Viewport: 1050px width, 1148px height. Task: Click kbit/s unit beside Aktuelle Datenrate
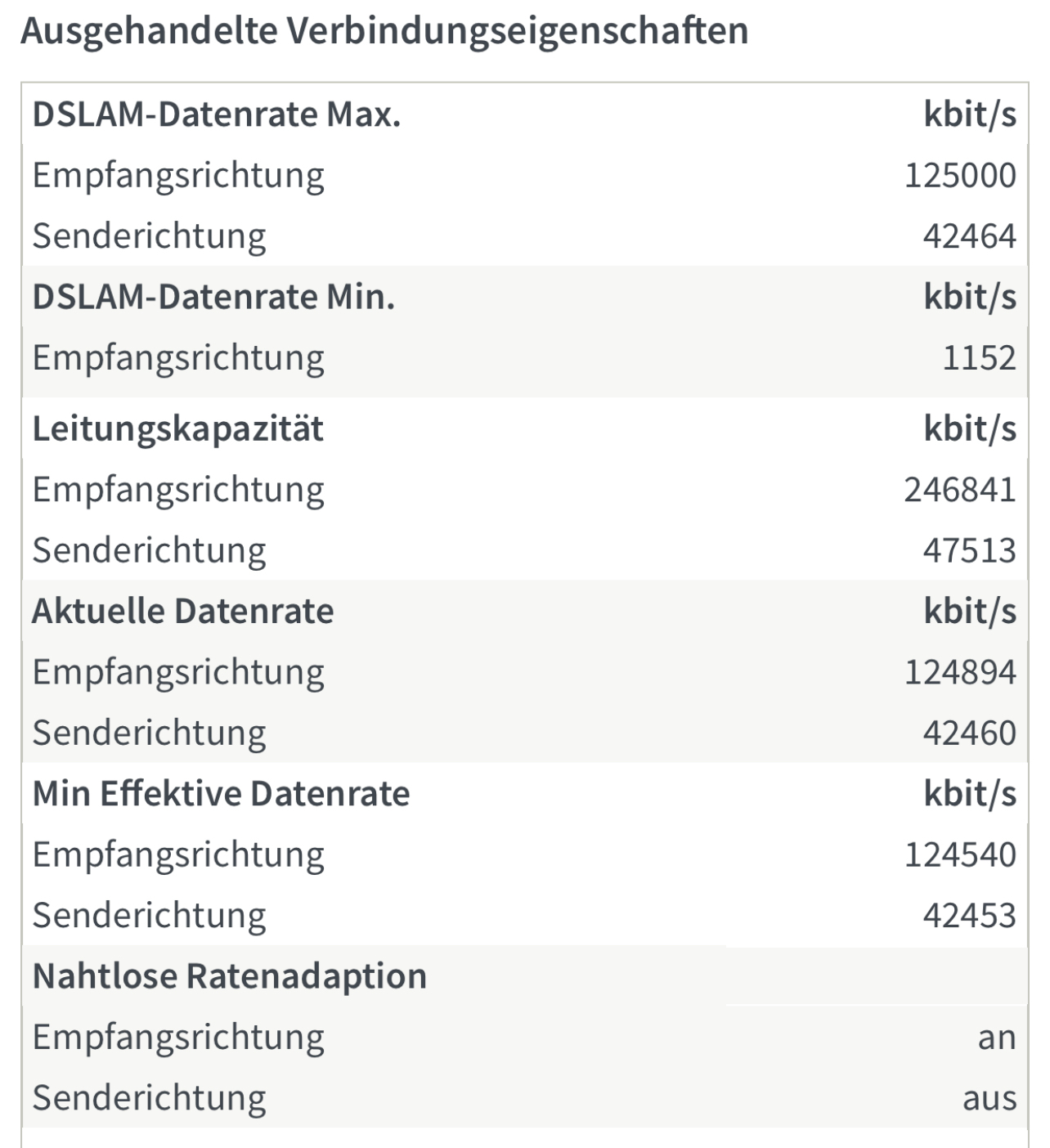[970, 611]
